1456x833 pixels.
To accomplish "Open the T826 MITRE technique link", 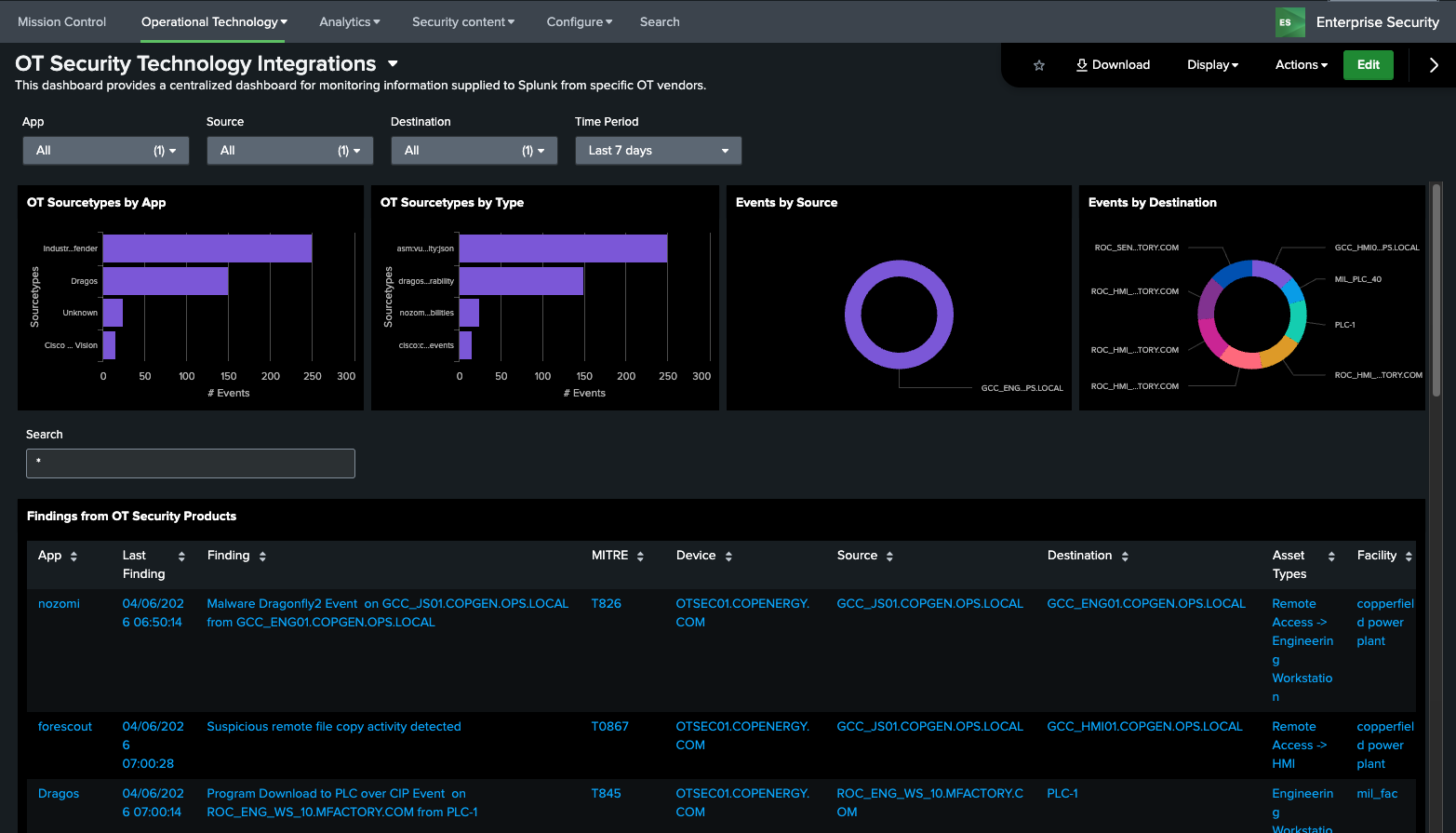I will point(606,604).
